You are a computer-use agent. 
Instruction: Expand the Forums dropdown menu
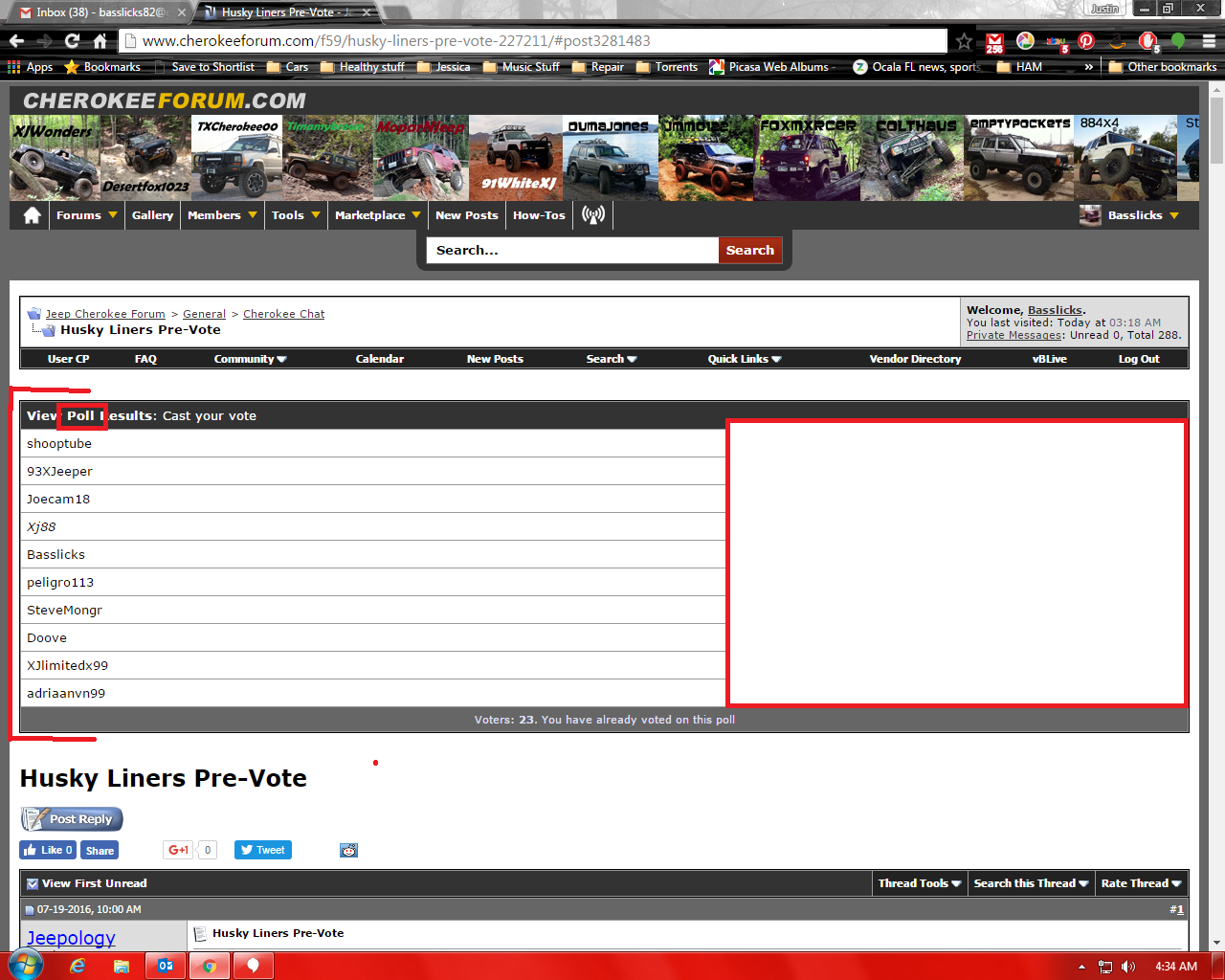coord(86,215)
